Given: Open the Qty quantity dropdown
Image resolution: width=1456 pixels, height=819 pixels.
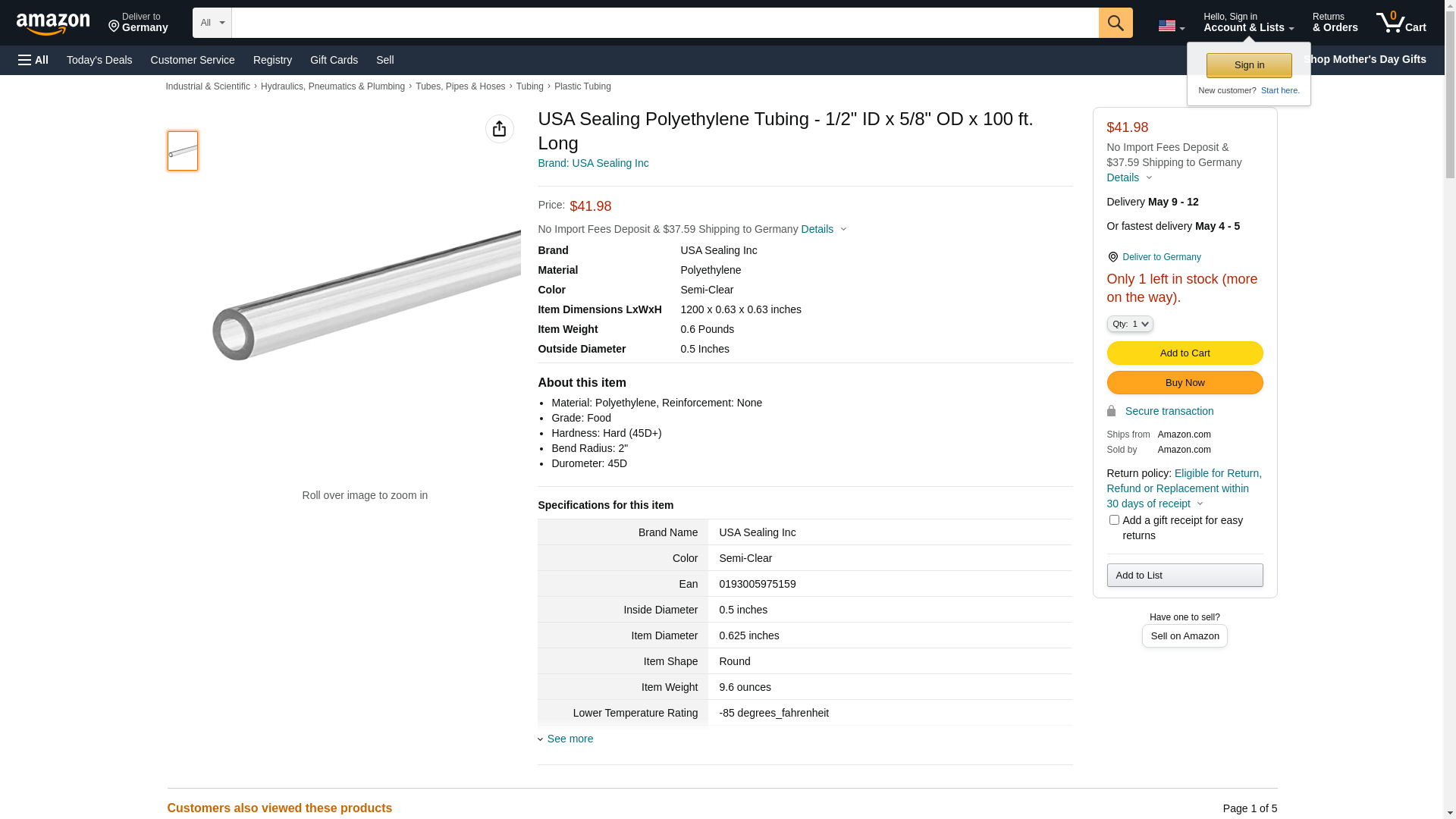Looking at the screenshot, I should click(x=1129, y=324).
